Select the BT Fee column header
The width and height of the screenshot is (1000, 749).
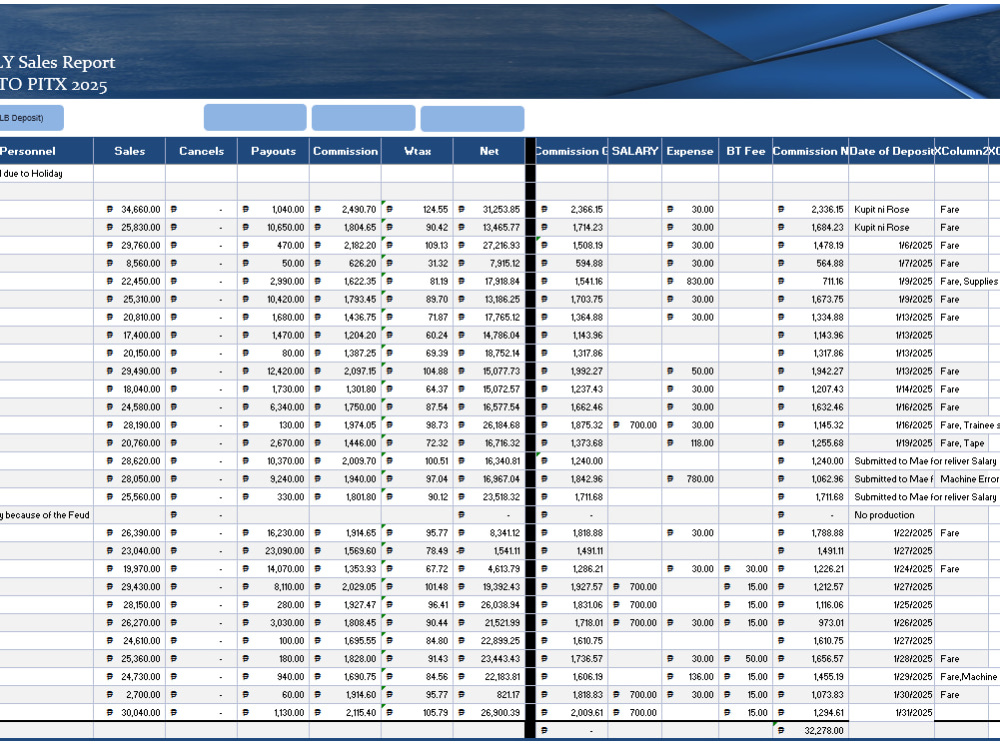click(746, 151)
